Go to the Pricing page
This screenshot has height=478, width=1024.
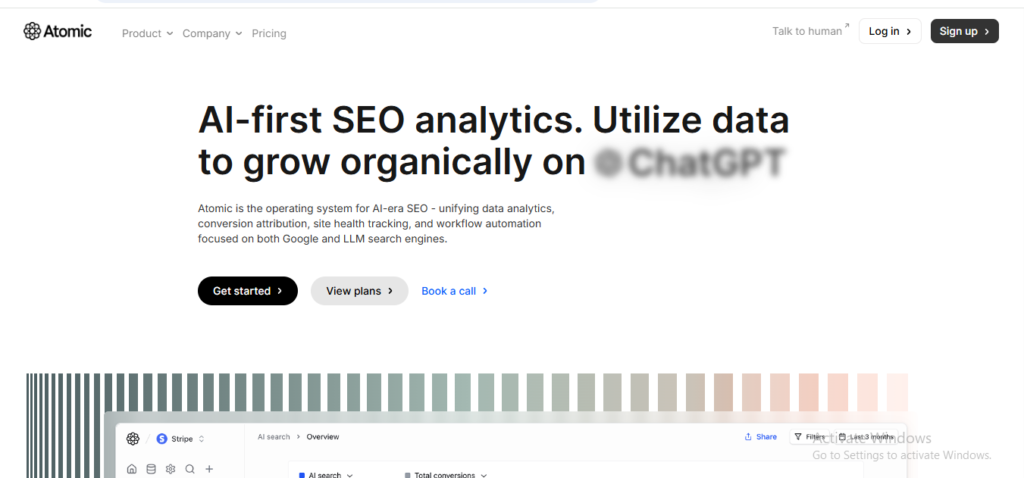pyautogui.click(x=269, y=33)
